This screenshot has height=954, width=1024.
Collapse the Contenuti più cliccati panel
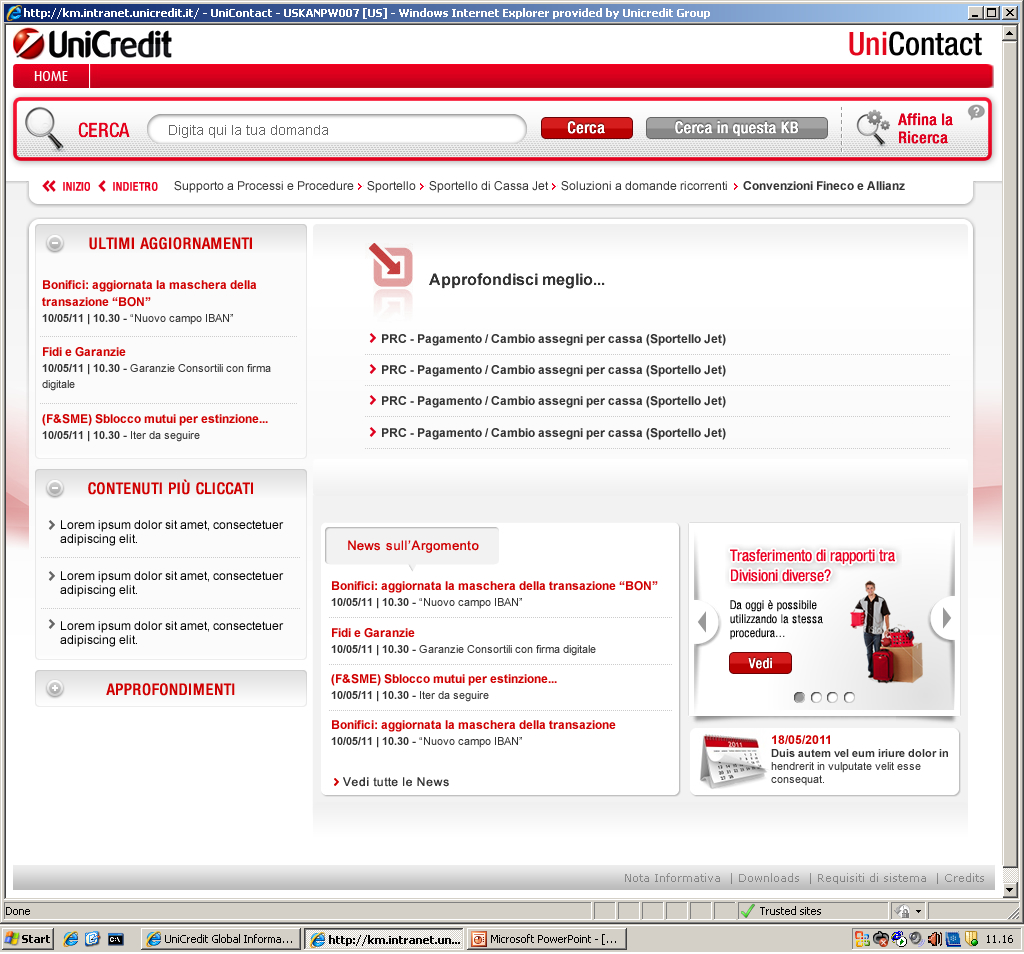click(x=55, y=488)
